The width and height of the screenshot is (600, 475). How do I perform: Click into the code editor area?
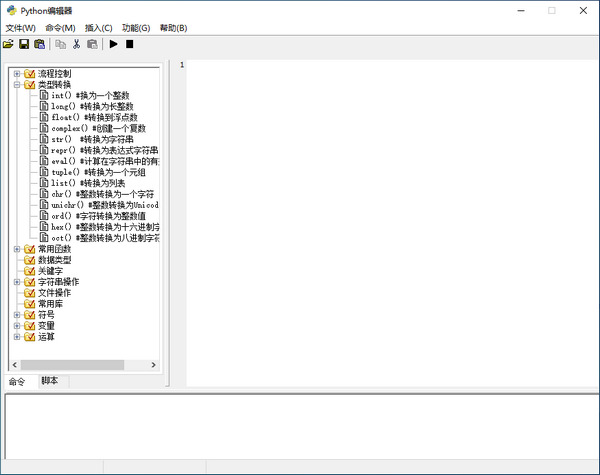coord(393,223)
